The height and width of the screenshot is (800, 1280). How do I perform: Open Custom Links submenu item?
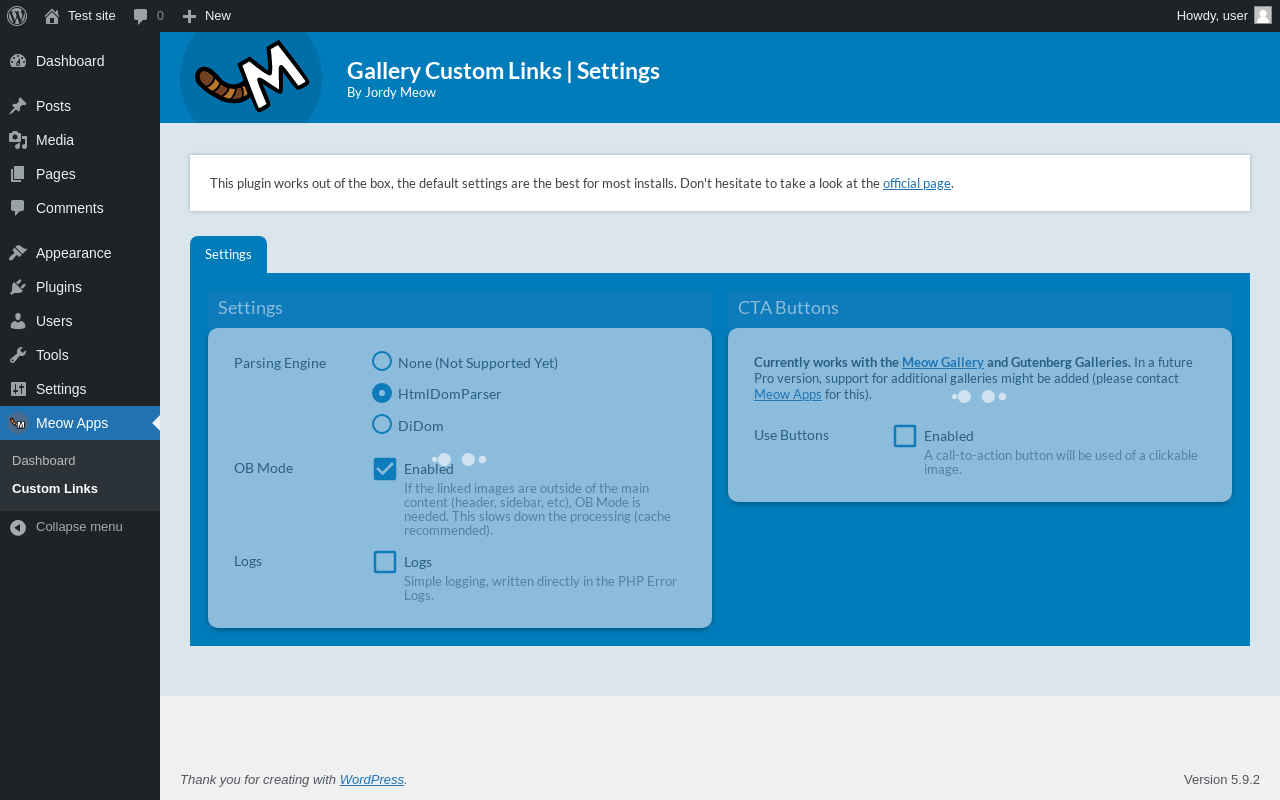(x=55, y=489)
